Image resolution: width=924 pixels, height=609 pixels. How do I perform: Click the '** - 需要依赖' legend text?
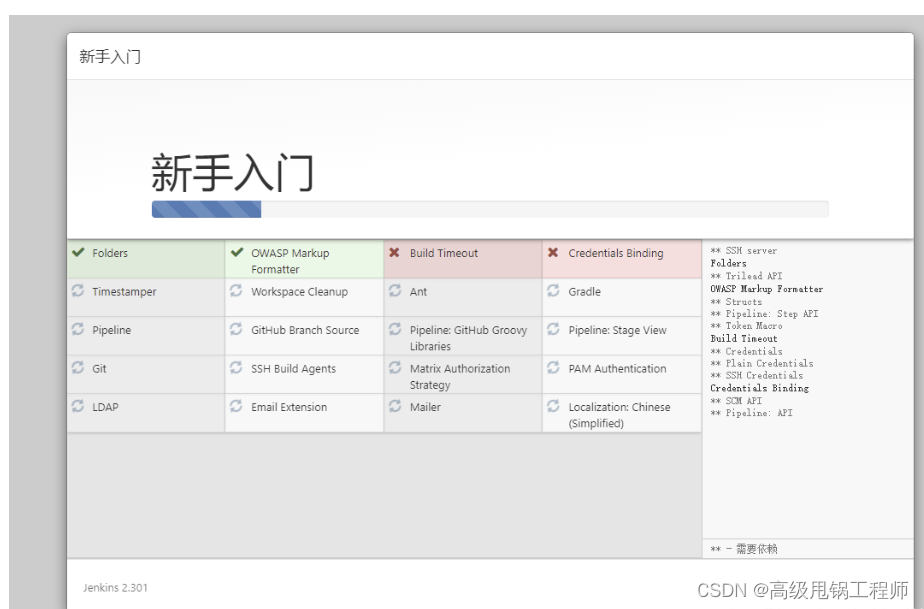coord(744,549)
